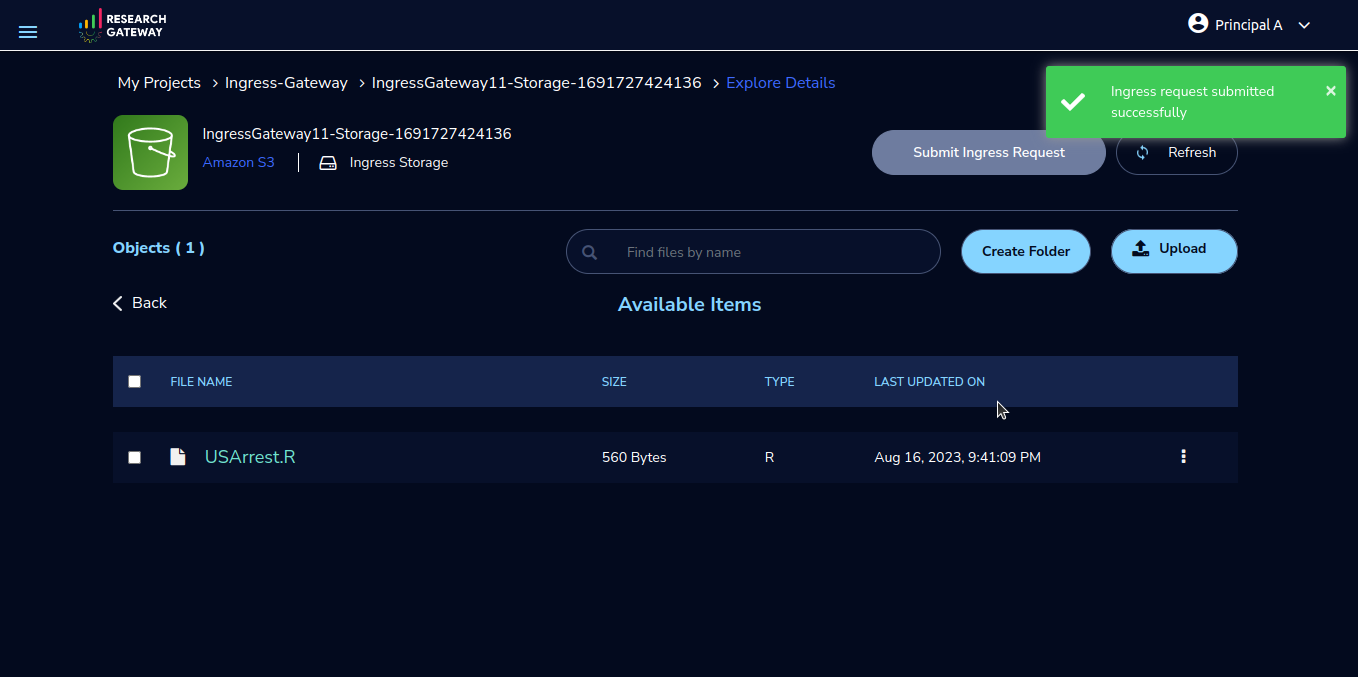Click the storage title IngressGateway11-Storage-1691727424136
Screen dimensions: 1358x677
357,134
